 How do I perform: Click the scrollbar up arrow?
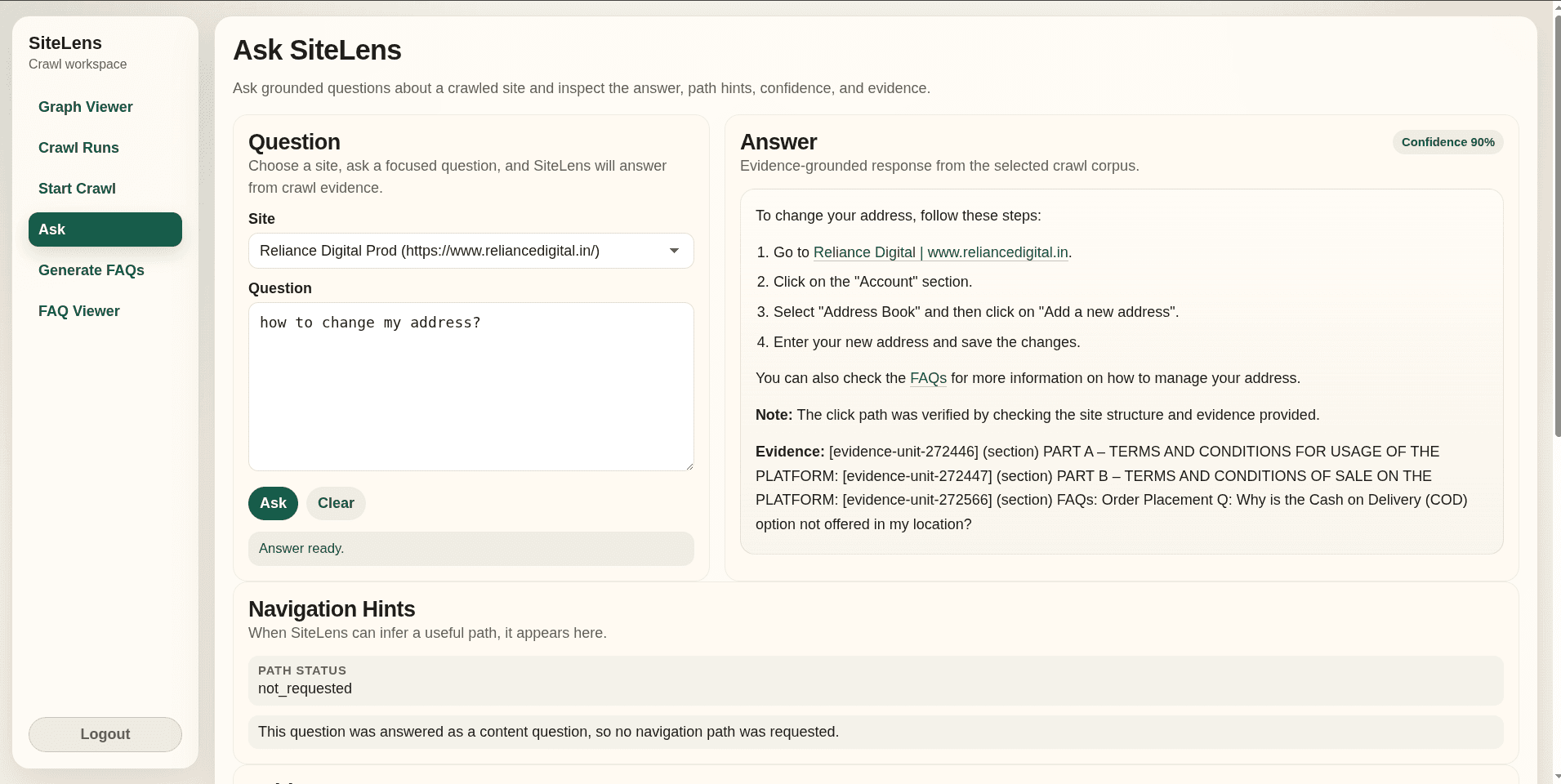(1556, 7)
